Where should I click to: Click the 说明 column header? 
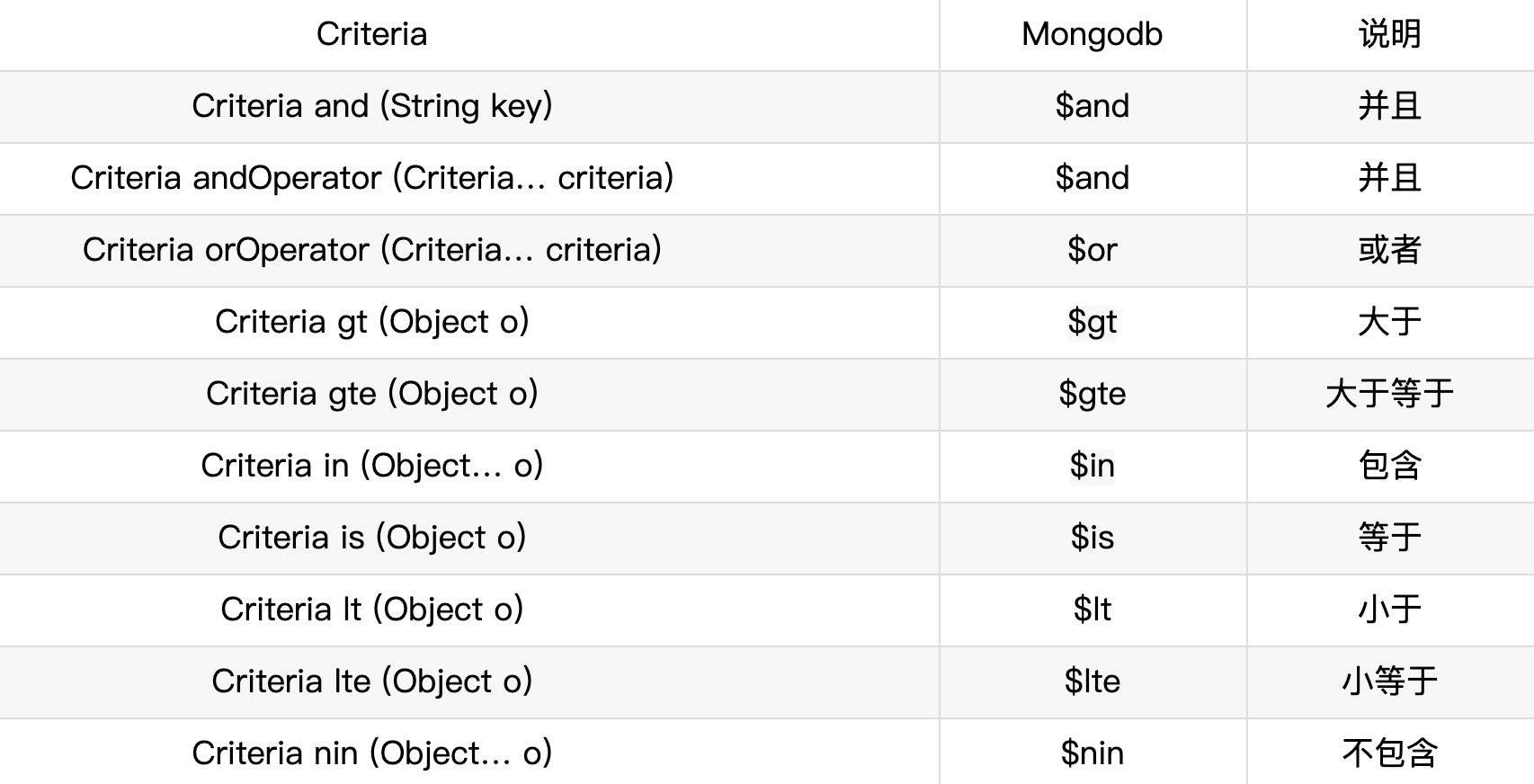1389,34
